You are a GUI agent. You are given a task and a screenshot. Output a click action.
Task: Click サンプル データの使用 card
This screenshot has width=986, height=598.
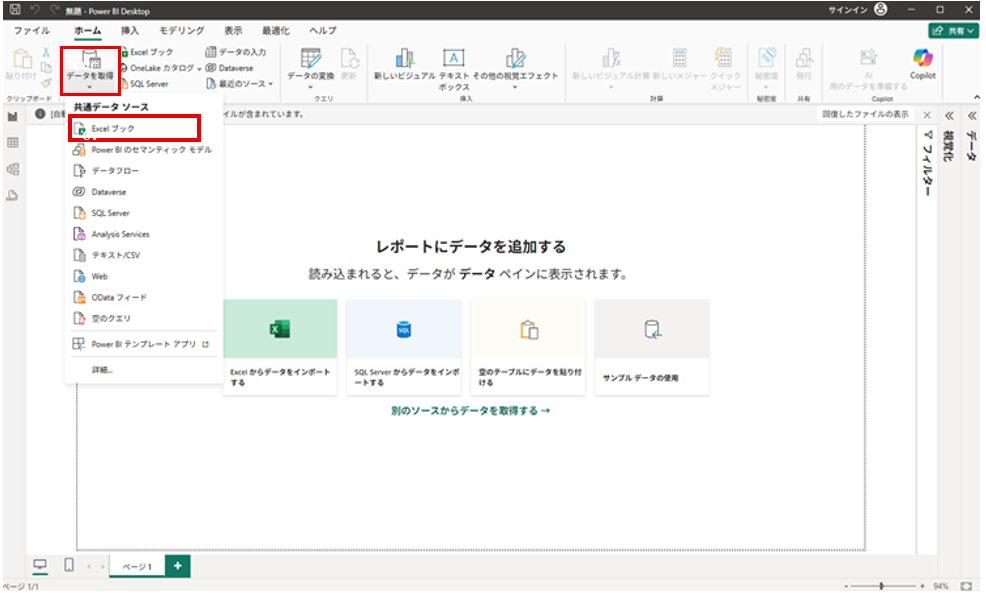(652, 347)
